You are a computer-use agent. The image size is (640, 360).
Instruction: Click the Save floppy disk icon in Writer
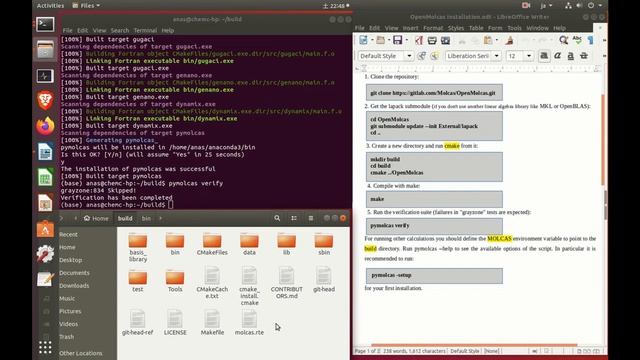click(x=398, y=40)
